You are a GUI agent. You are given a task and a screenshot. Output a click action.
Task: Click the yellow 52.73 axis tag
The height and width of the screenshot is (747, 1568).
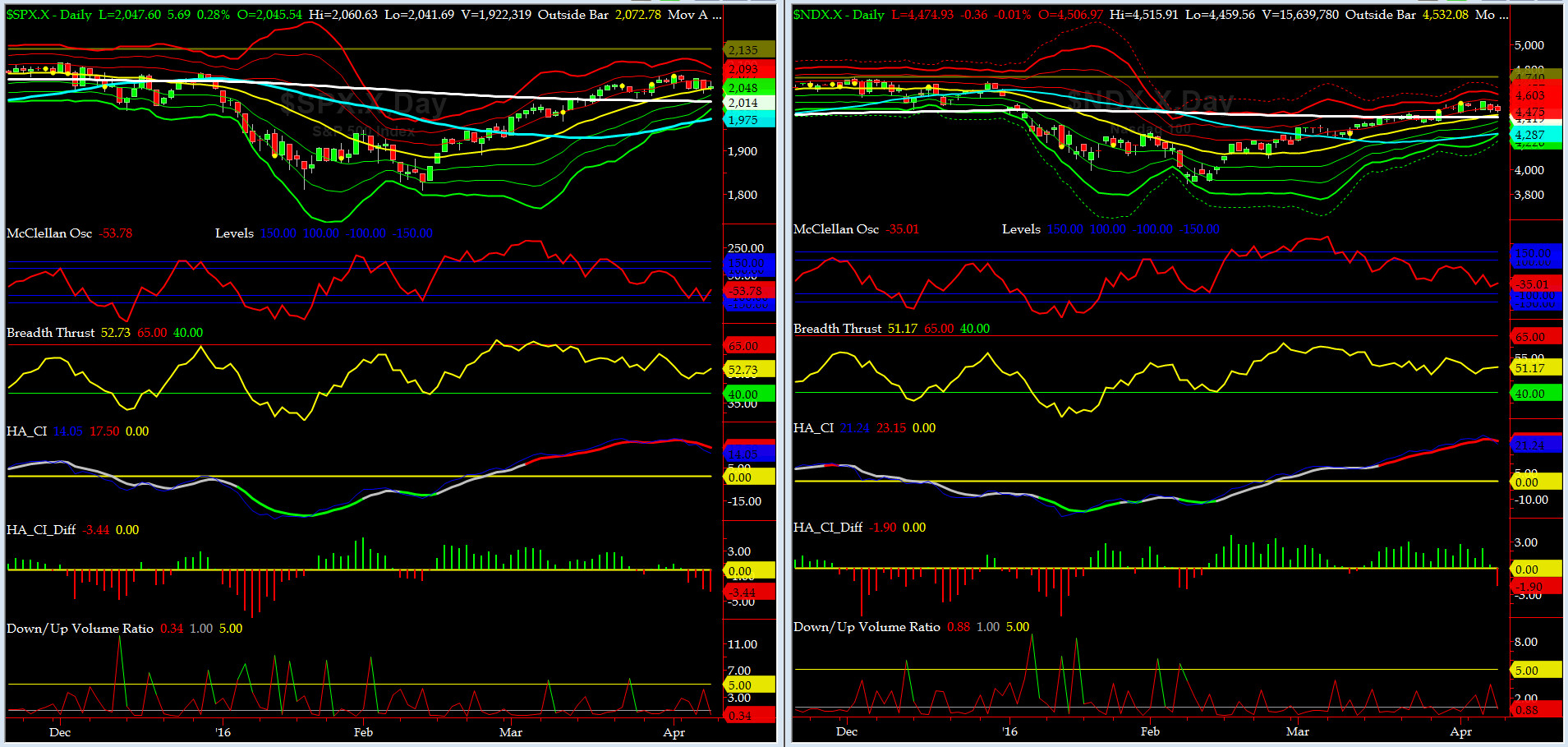click(748, 370)
